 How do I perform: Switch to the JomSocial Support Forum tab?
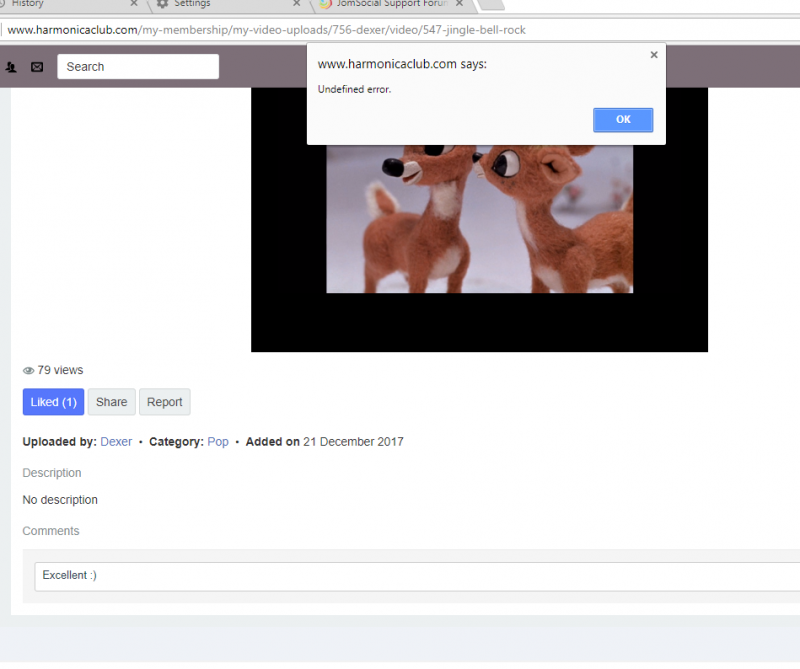(x=392, y=4)
